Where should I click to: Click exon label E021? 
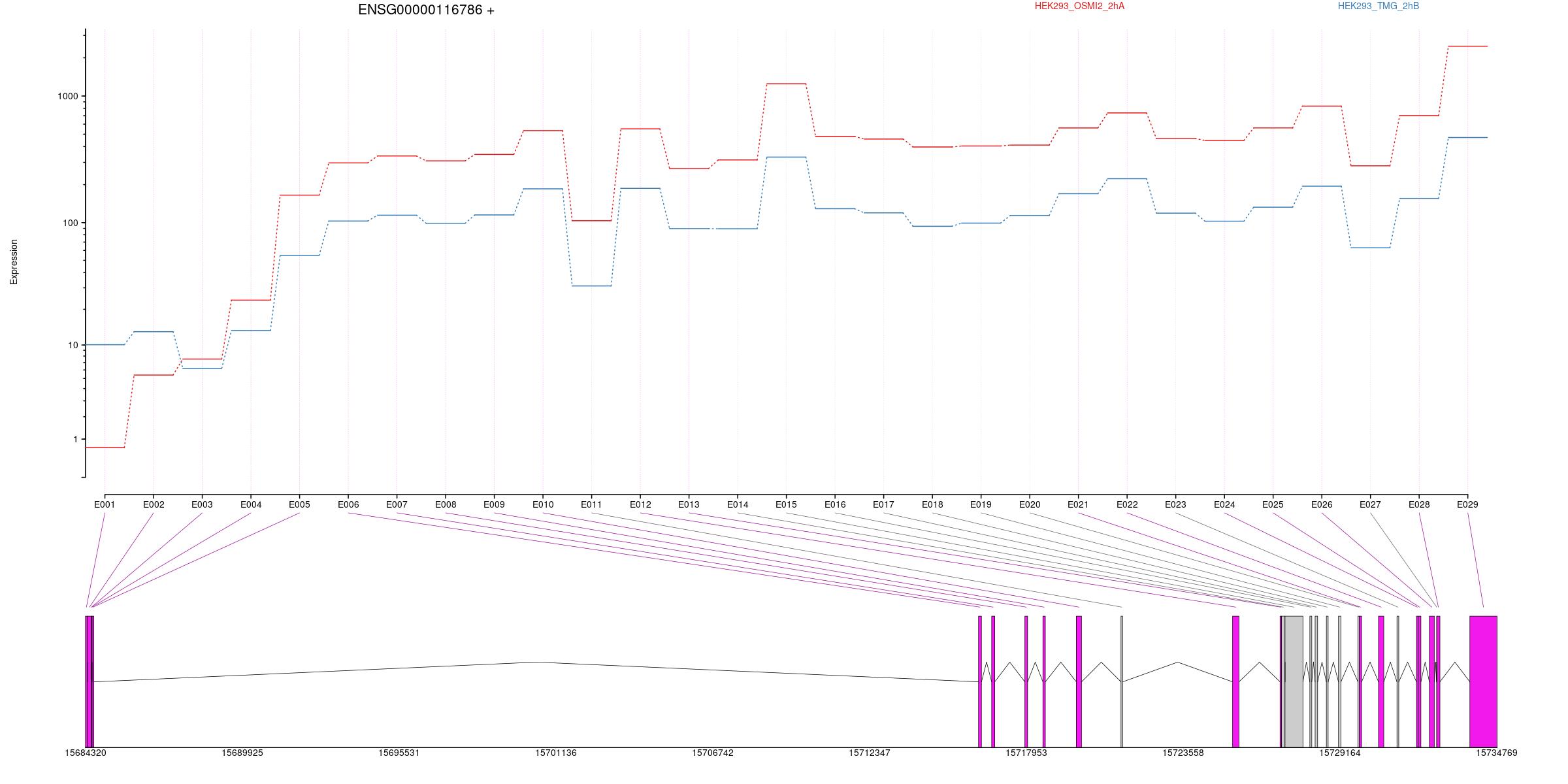[x=1078, y=505]
